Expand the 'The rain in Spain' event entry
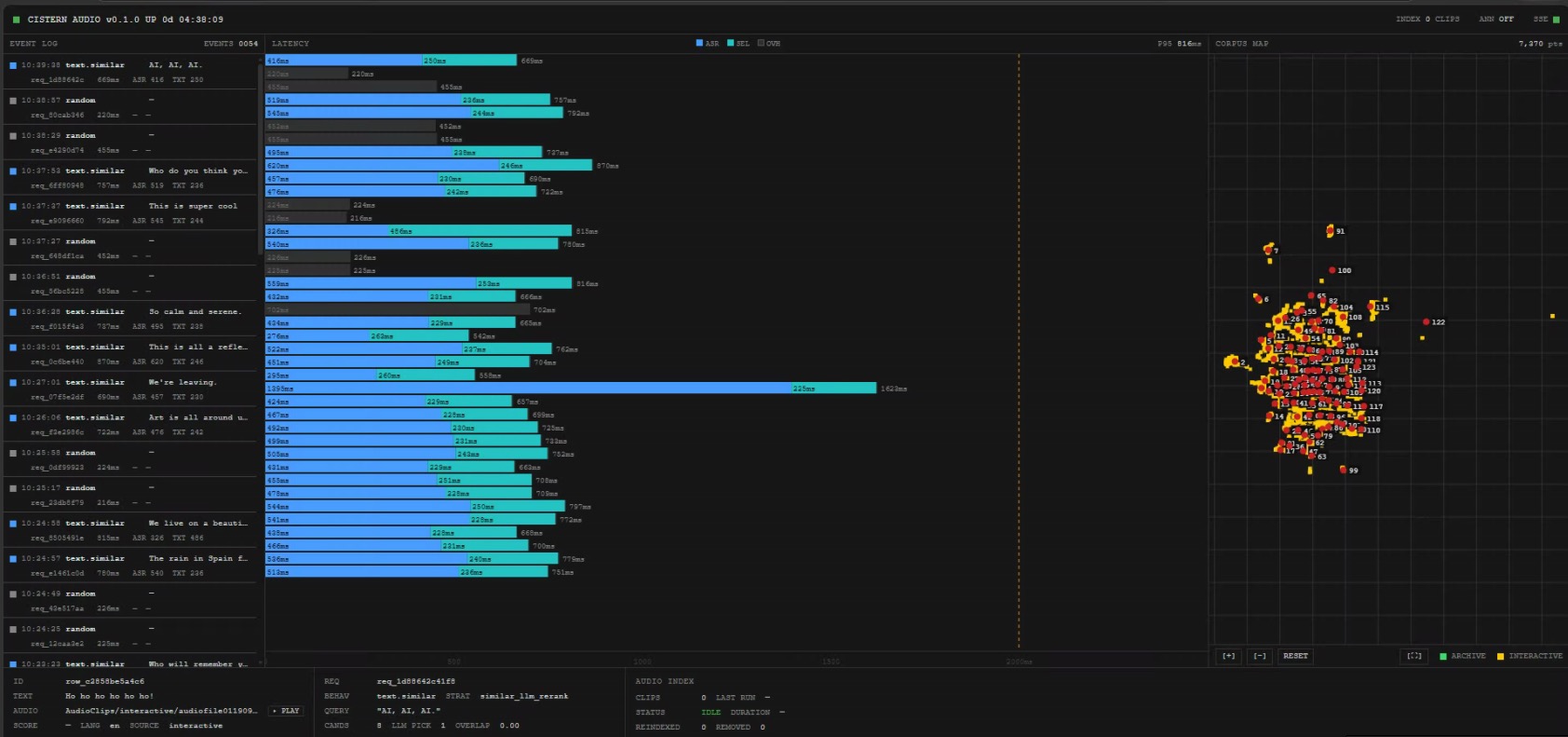 tap(130, 566)
